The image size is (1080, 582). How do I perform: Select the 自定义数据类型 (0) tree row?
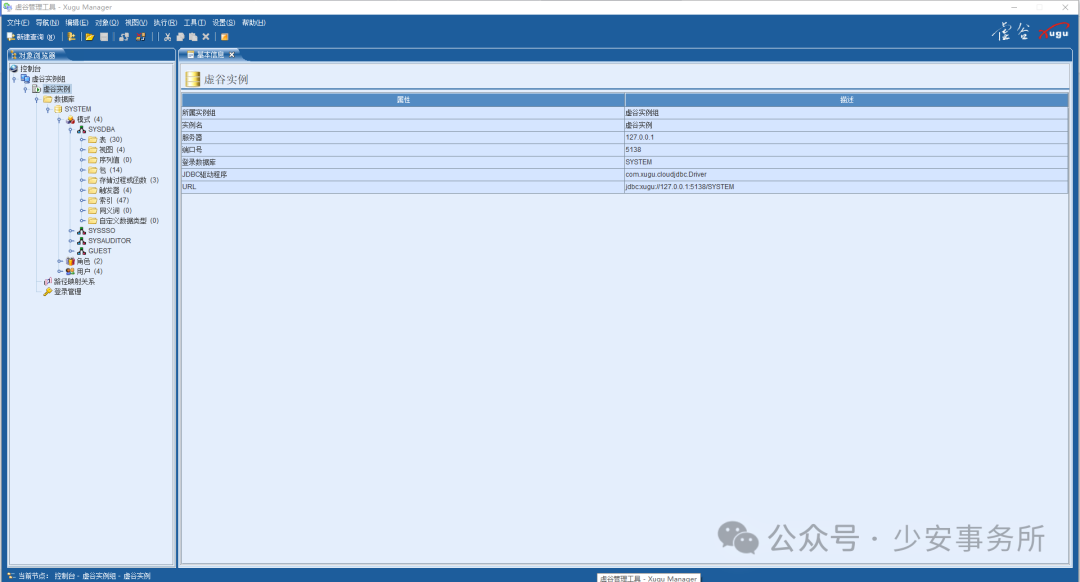tap(124, 221)
